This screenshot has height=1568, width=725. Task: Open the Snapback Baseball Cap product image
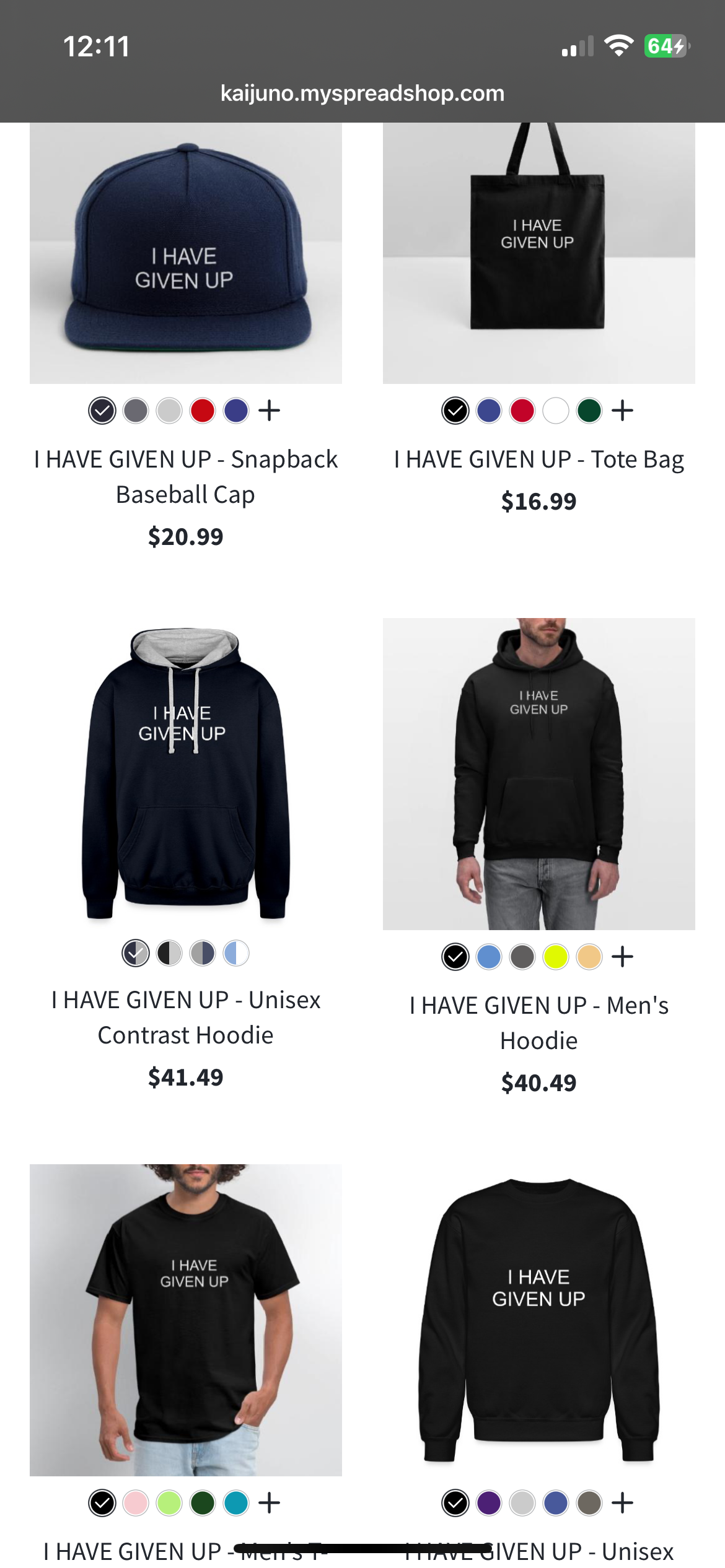click(186, 253)
